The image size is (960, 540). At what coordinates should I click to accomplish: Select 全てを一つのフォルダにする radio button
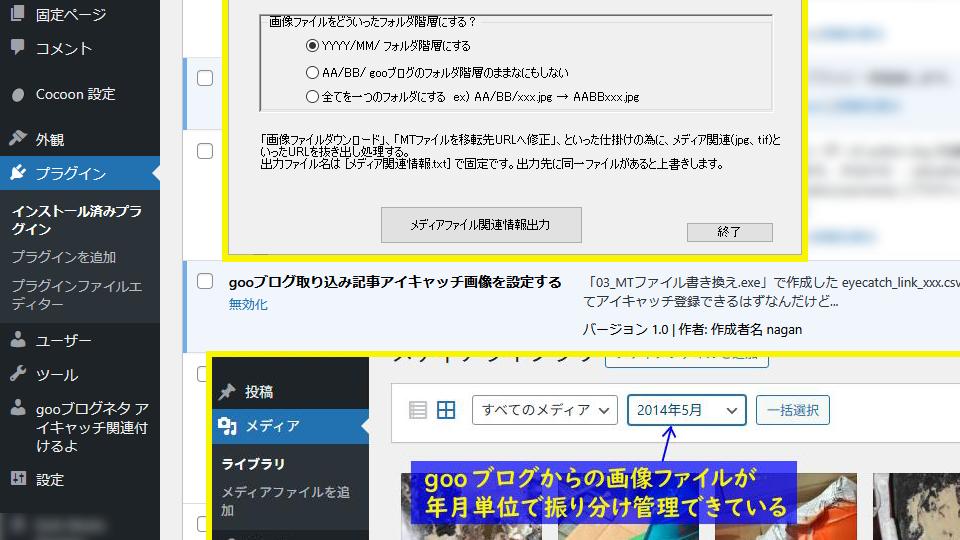tap(312, 96)
